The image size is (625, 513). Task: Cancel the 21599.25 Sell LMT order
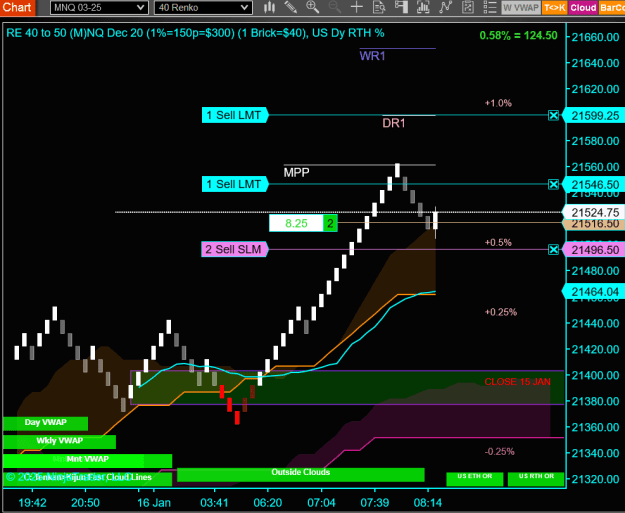[553, 116]
